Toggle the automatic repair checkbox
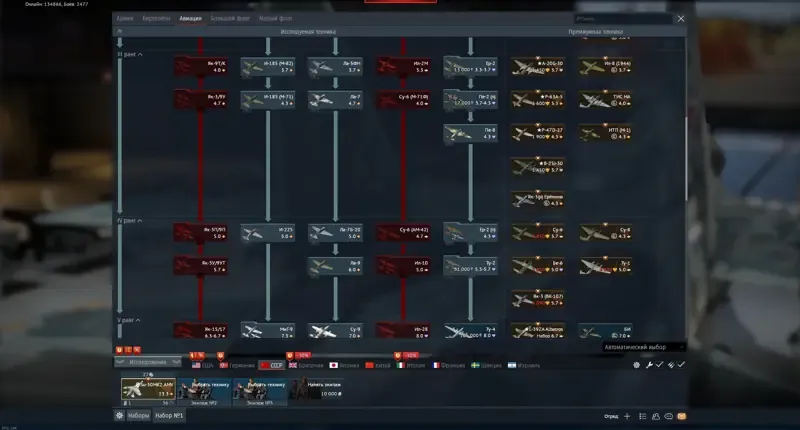Viewport: 800px width, 430px height. pyautogui.click(x=659, y=365)
